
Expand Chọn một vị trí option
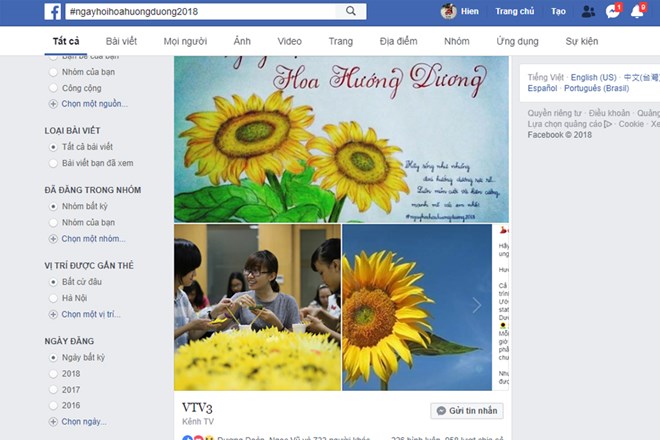(x=91, y=314)
